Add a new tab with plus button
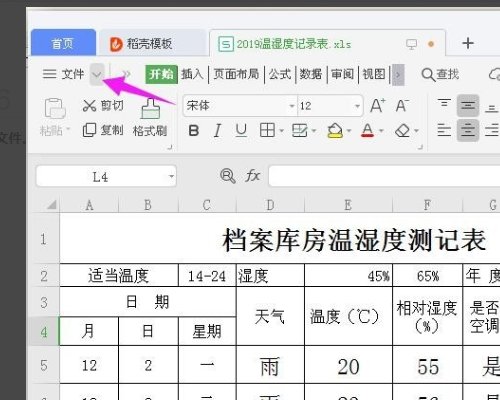Screen dimensions: 500x400 pyautogui.click(x=468, y=43)
